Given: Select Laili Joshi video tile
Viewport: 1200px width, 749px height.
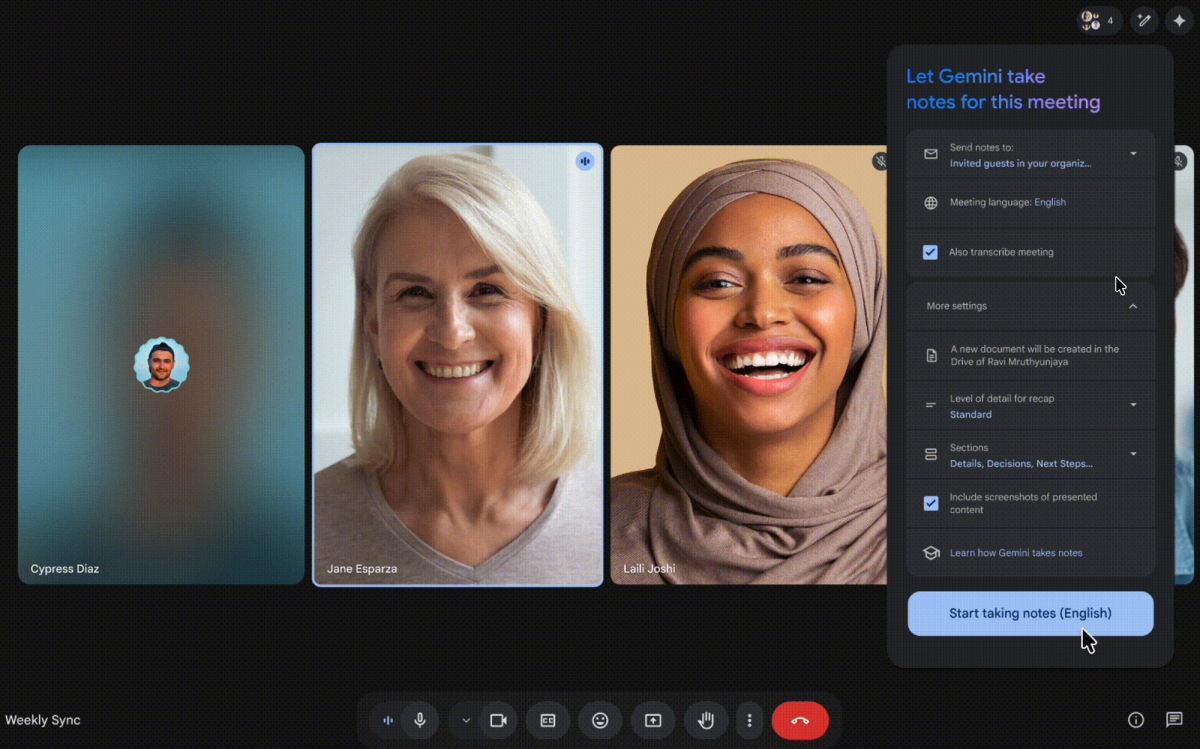Looking at the screenshot, I should pyautogui.click(x=748, y=365).
